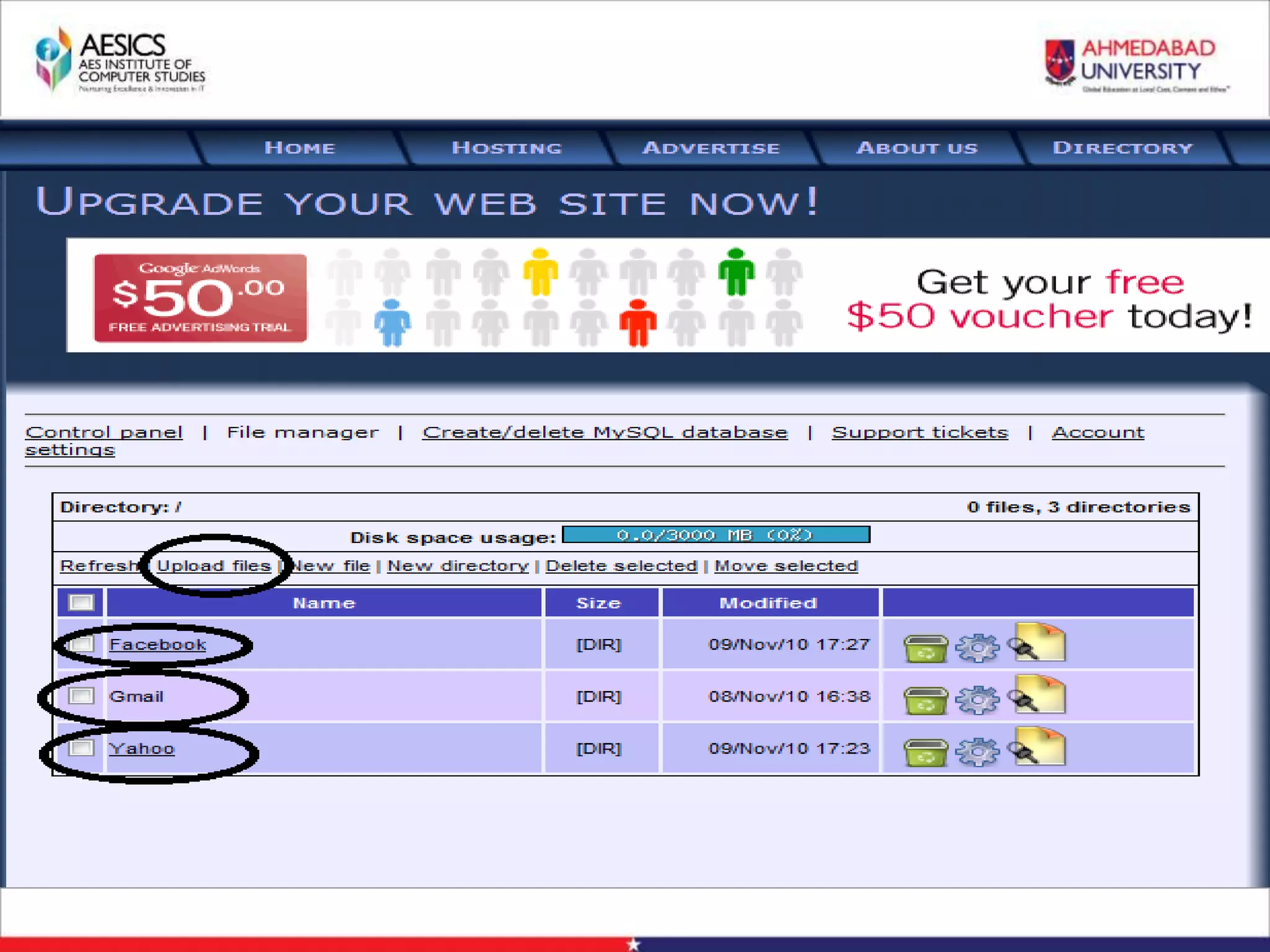Open gear settings icon in Facebook row
This screenshot has height=952, width=1270.
pyautogui.click(x=977, y=648)
